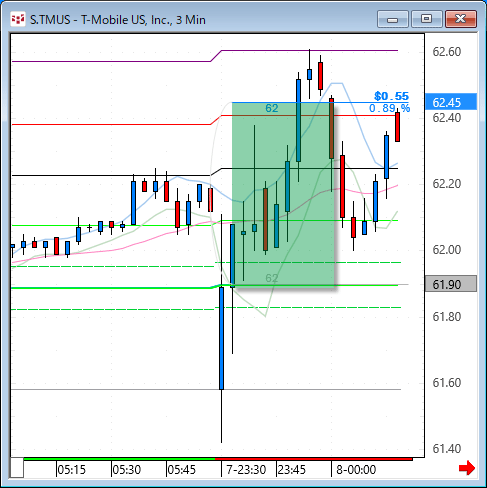Click the tall blue candle with the lowest wick

[222, 338]
